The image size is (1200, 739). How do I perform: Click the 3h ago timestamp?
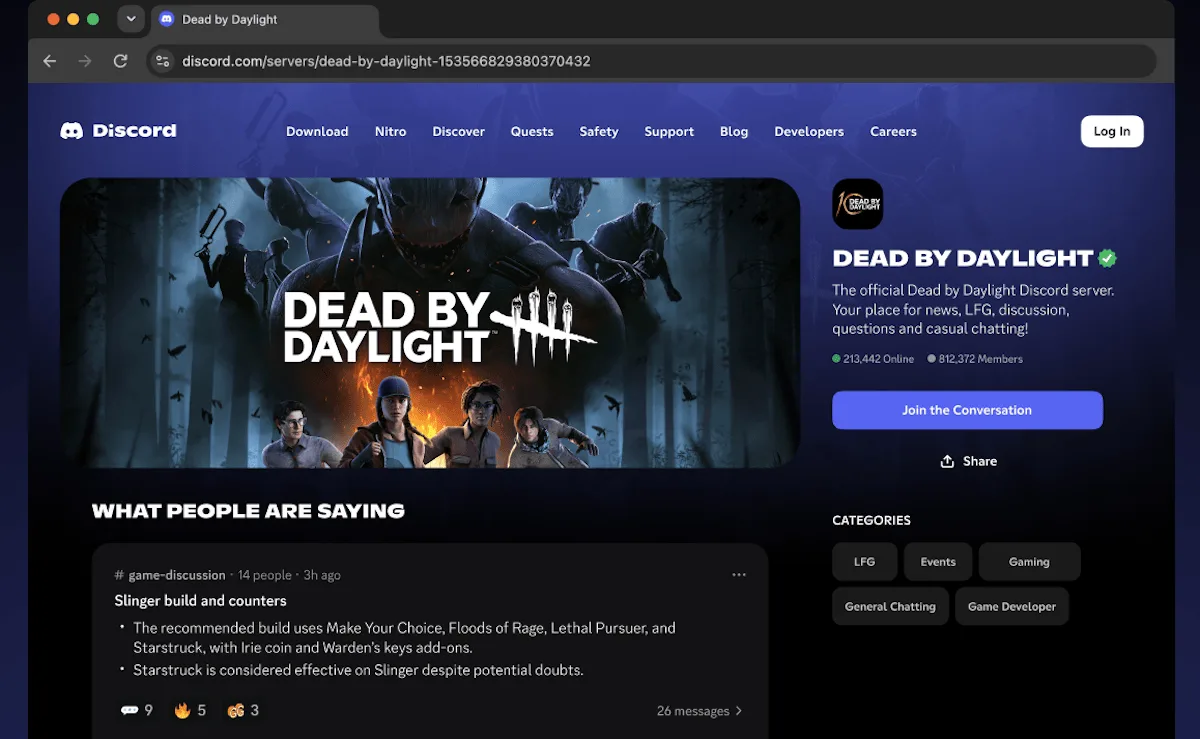[x=322, y=575]
